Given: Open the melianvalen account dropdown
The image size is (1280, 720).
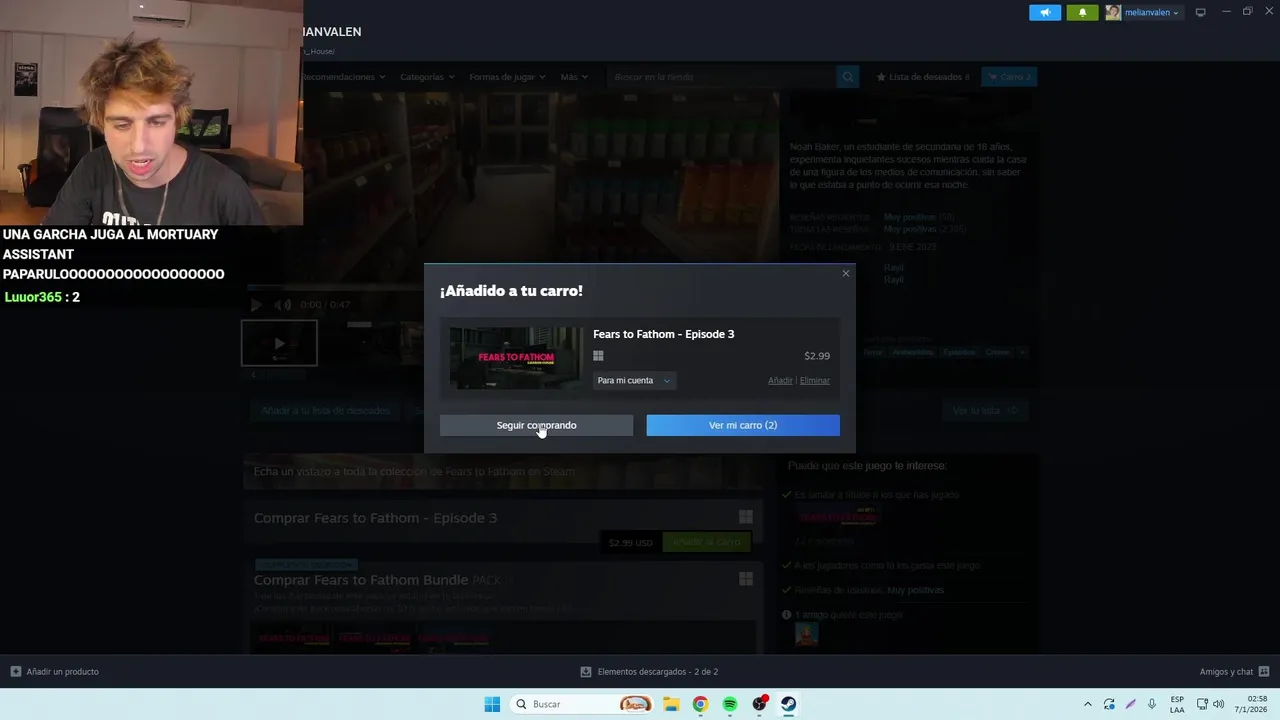Looking at the screenshot, I should [1150, 12].
